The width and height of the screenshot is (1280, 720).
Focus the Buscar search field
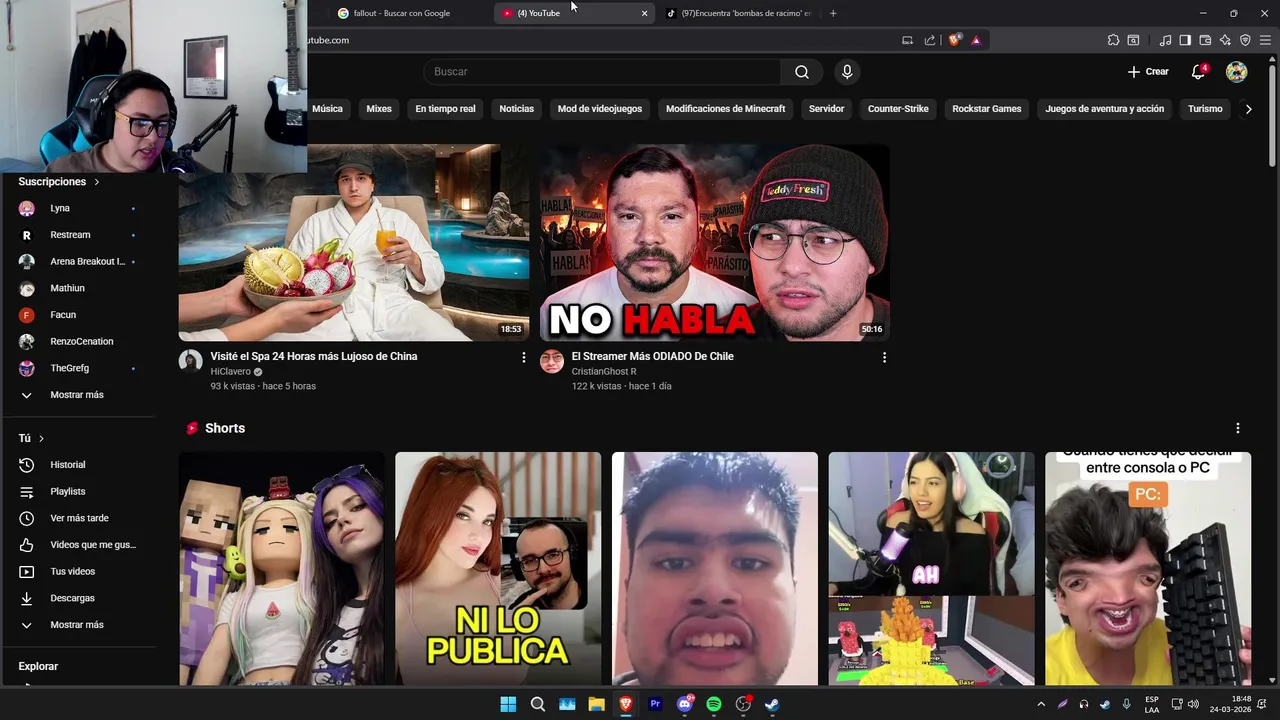602,72
